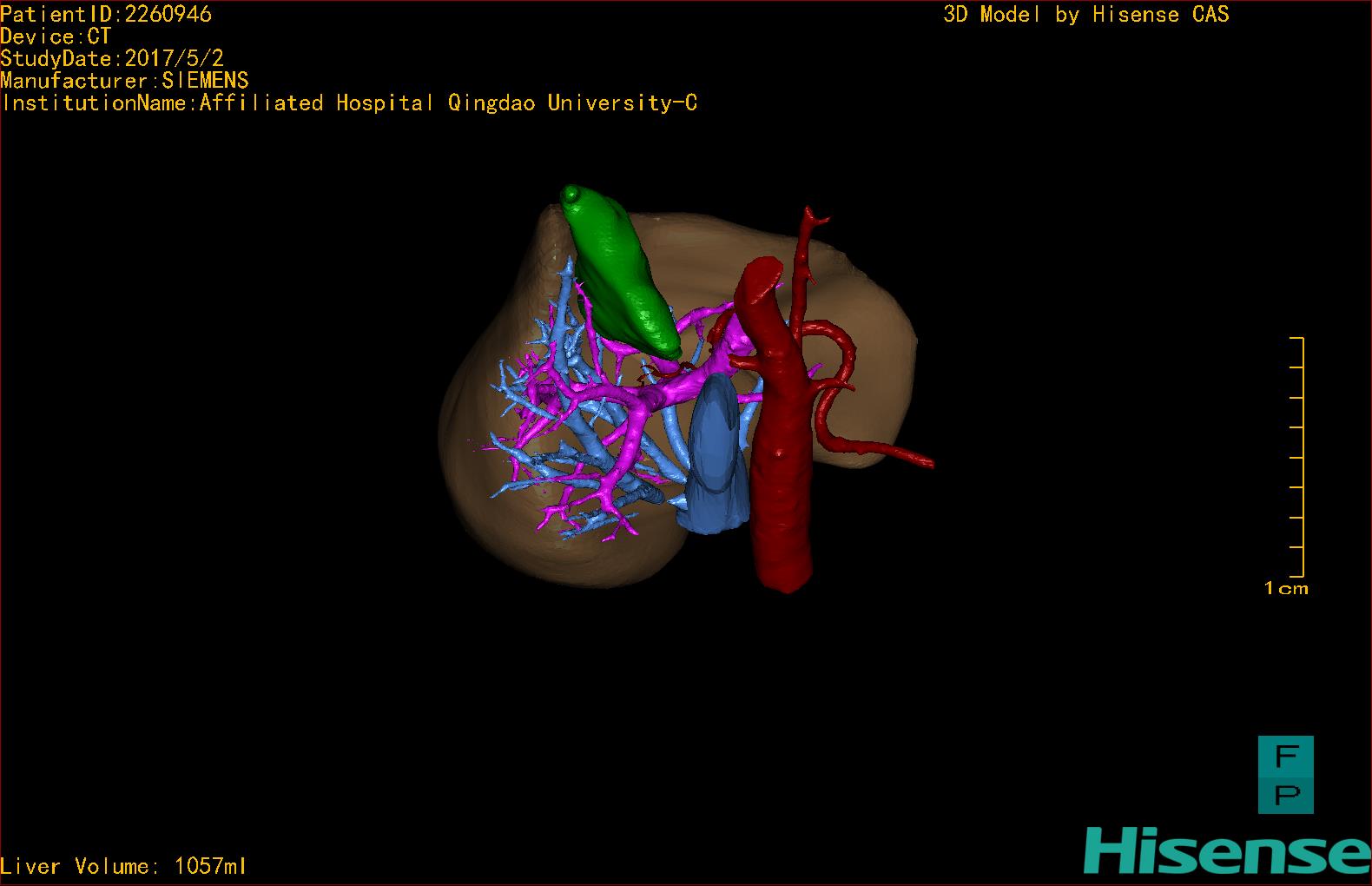The height and width of the screenshot is (886, 1372).
Task: Click the P face of orientation cube
Action: [1286, 794]
